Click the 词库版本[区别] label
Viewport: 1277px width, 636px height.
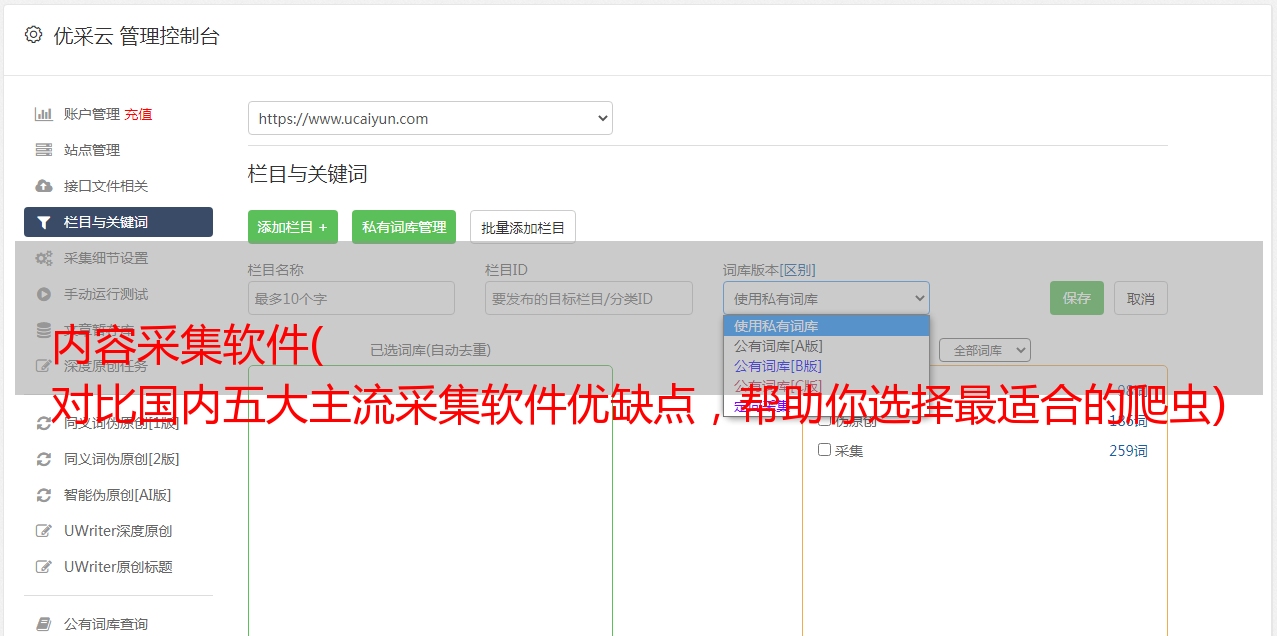[769, 270]
